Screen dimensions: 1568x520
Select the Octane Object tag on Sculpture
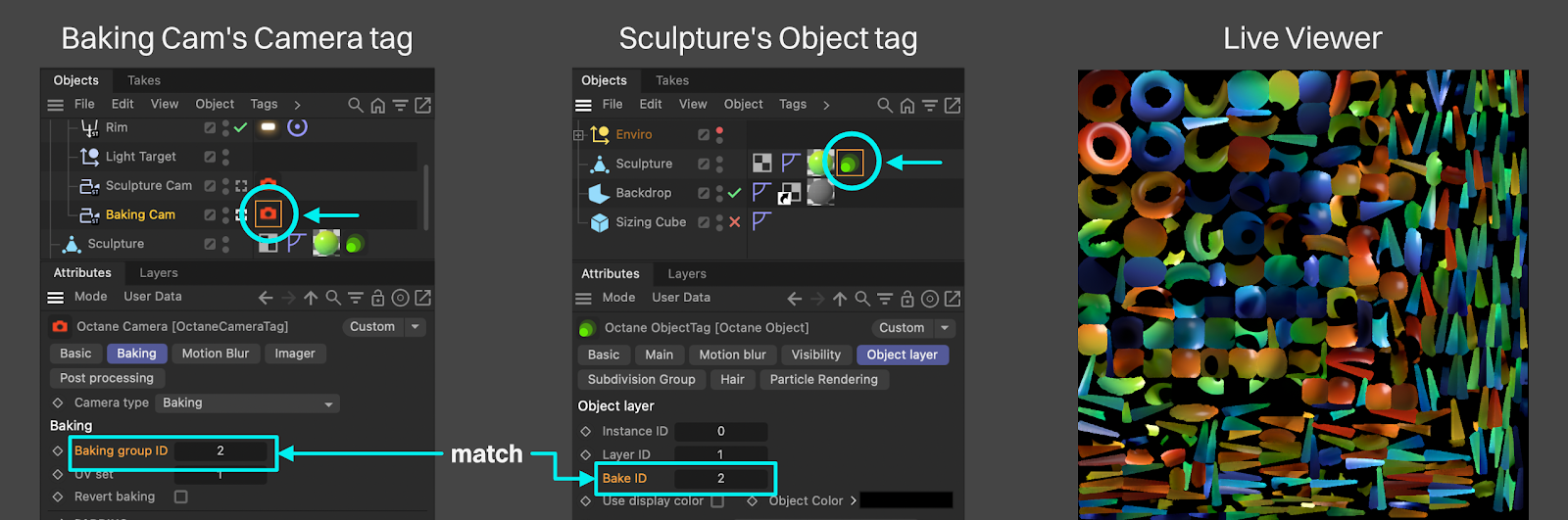pos(850,163)
